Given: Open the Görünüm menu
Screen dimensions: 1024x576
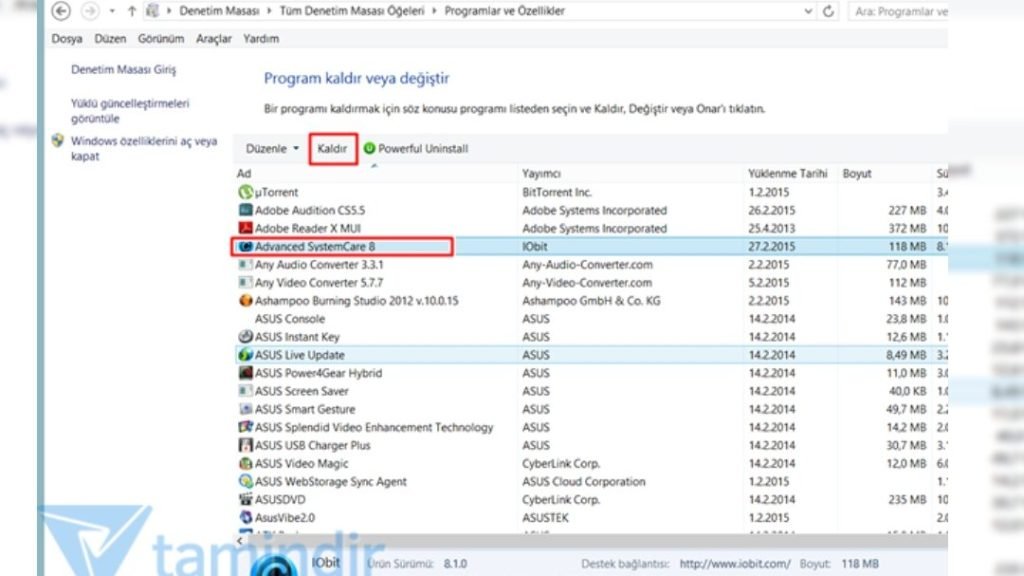Looking at the screenshot, I should tap(161, 39).
